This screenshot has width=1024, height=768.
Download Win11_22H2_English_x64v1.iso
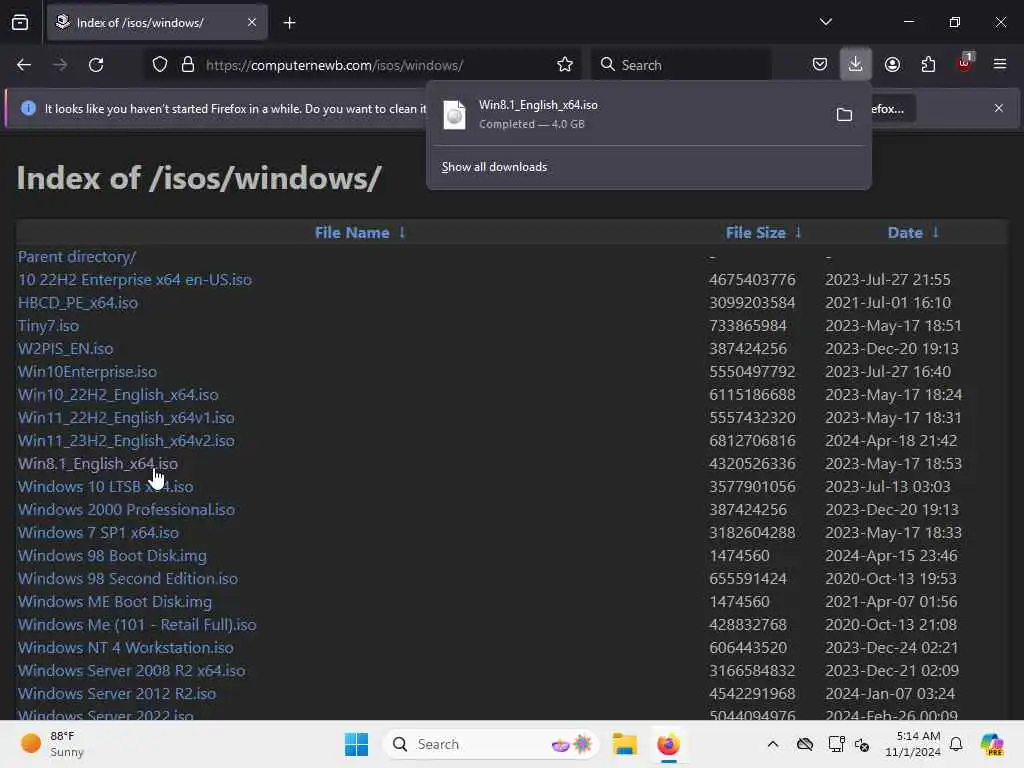click(126, 417)
